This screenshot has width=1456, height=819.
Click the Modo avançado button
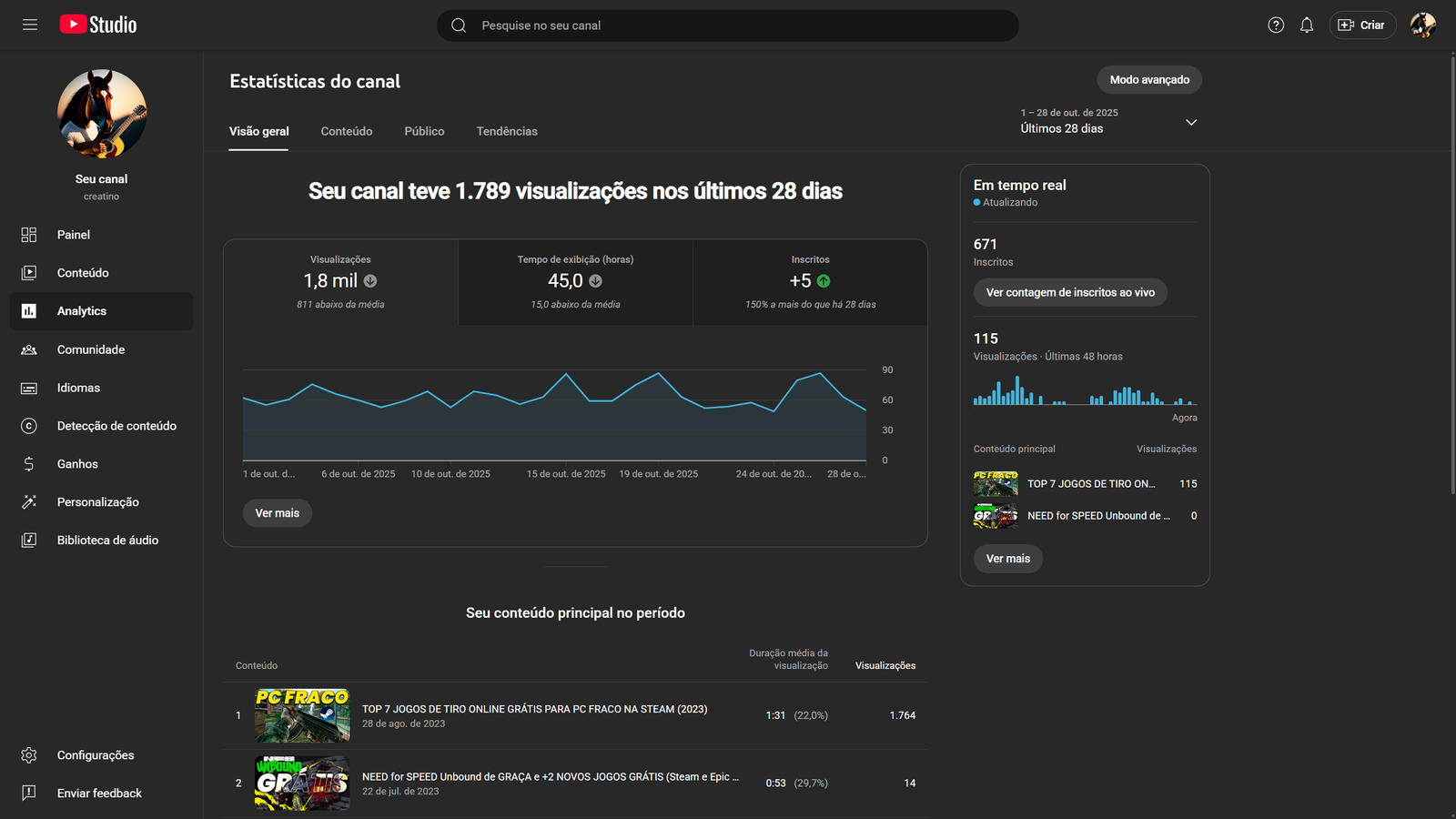tap(1149, 80)
